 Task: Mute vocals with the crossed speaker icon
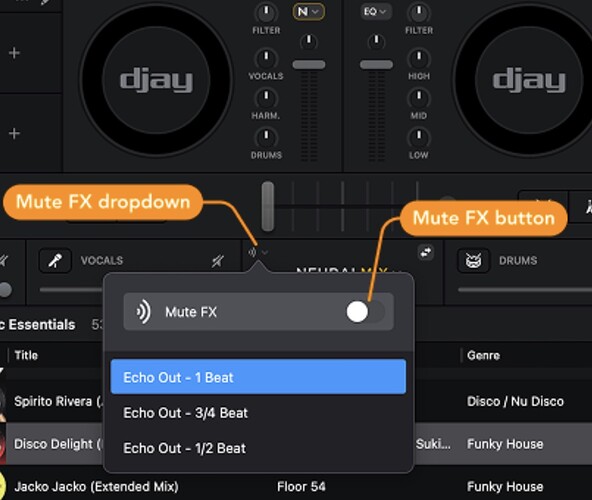coord(218,261)
